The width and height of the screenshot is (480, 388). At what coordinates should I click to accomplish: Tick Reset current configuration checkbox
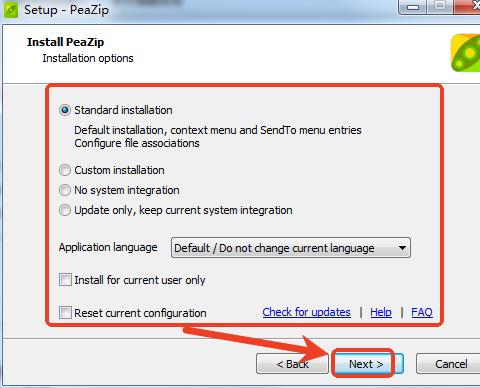(x=65, y=313)
